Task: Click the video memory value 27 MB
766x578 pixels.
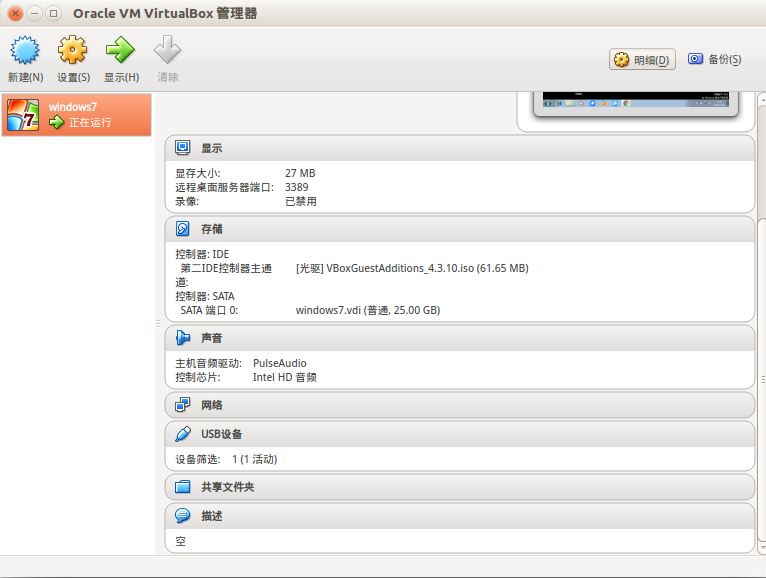Action: tap(300, 173)
